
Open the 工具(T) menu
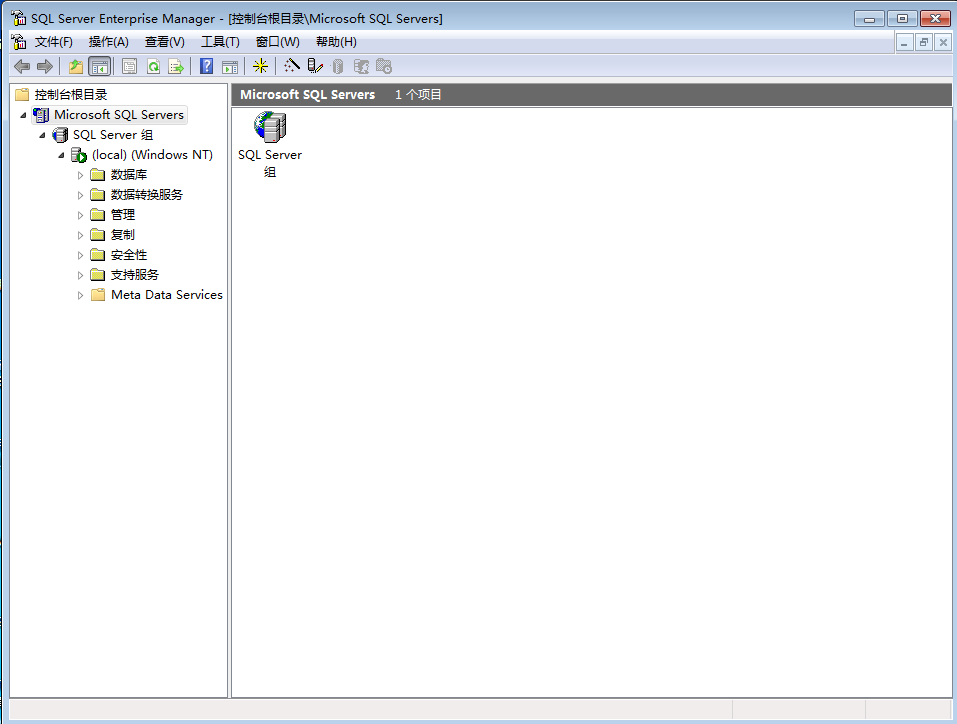(x=220, y=42)
